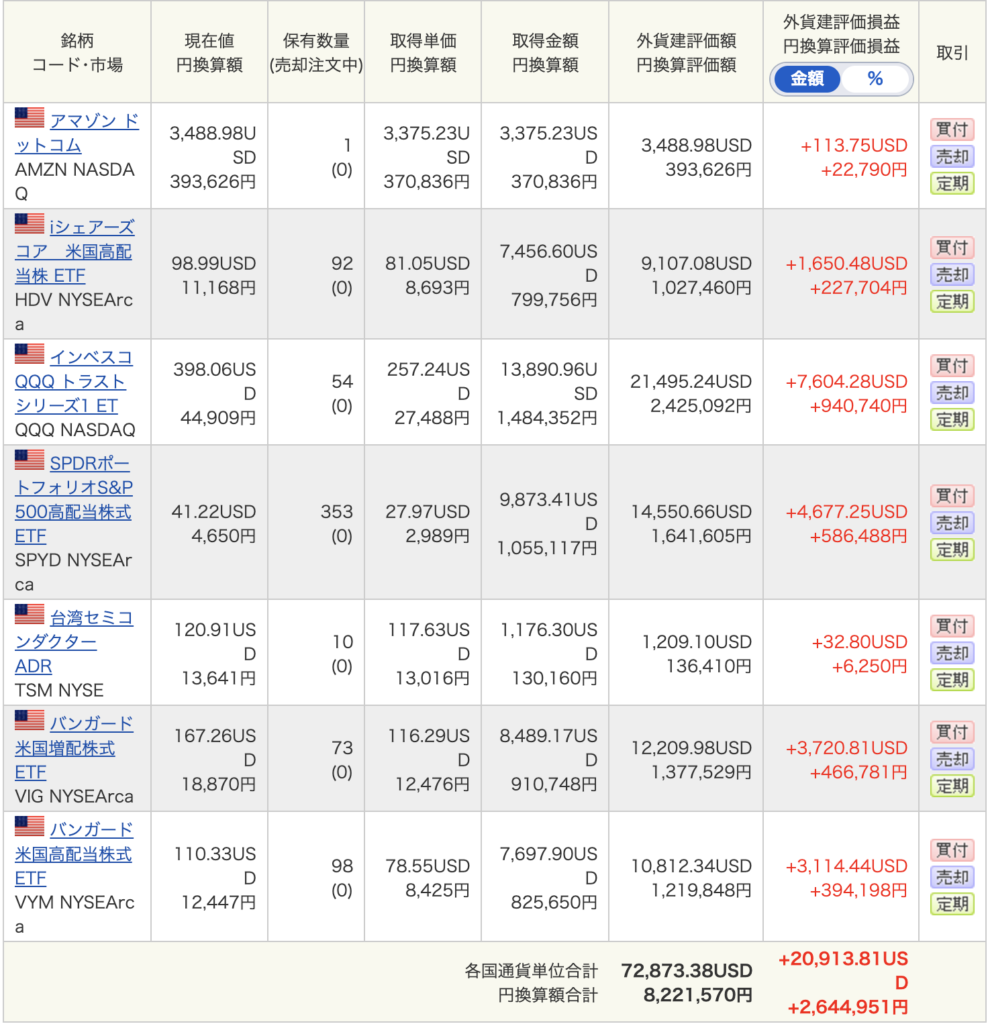Image resolution: width=988 pixels, height=1024 pixels.
Task: Click 売却 for the SPYD row
Action: point(952,522)
